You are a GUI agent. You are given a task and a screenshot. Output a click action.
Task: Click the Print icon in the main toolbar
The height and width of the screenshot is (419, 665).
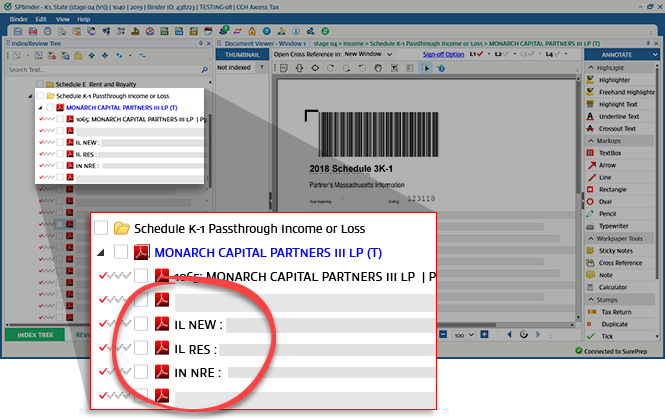48,31
